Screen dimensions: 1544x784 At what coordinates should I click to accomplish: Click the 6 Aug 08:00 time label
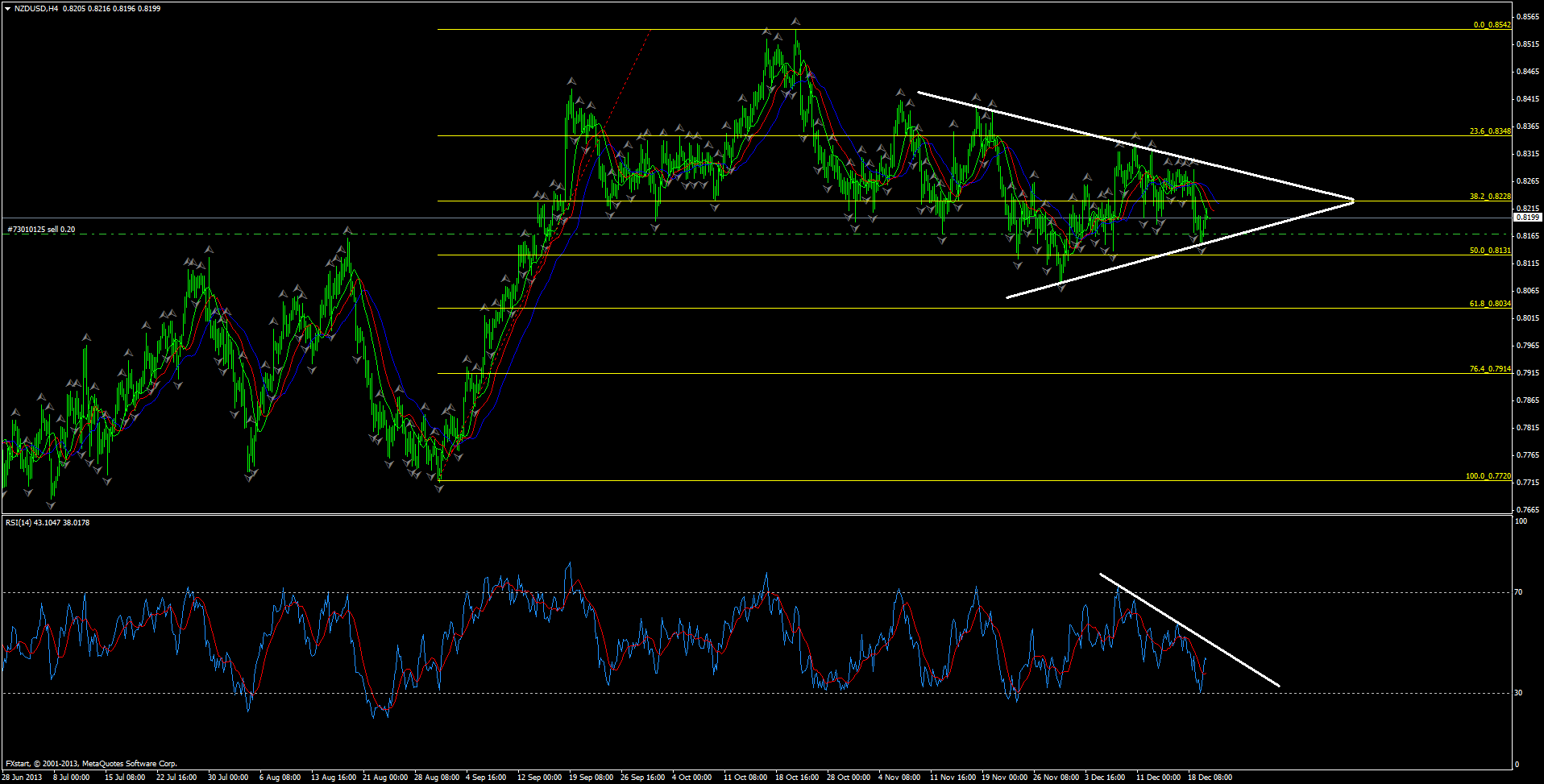[x=280, y=778]
